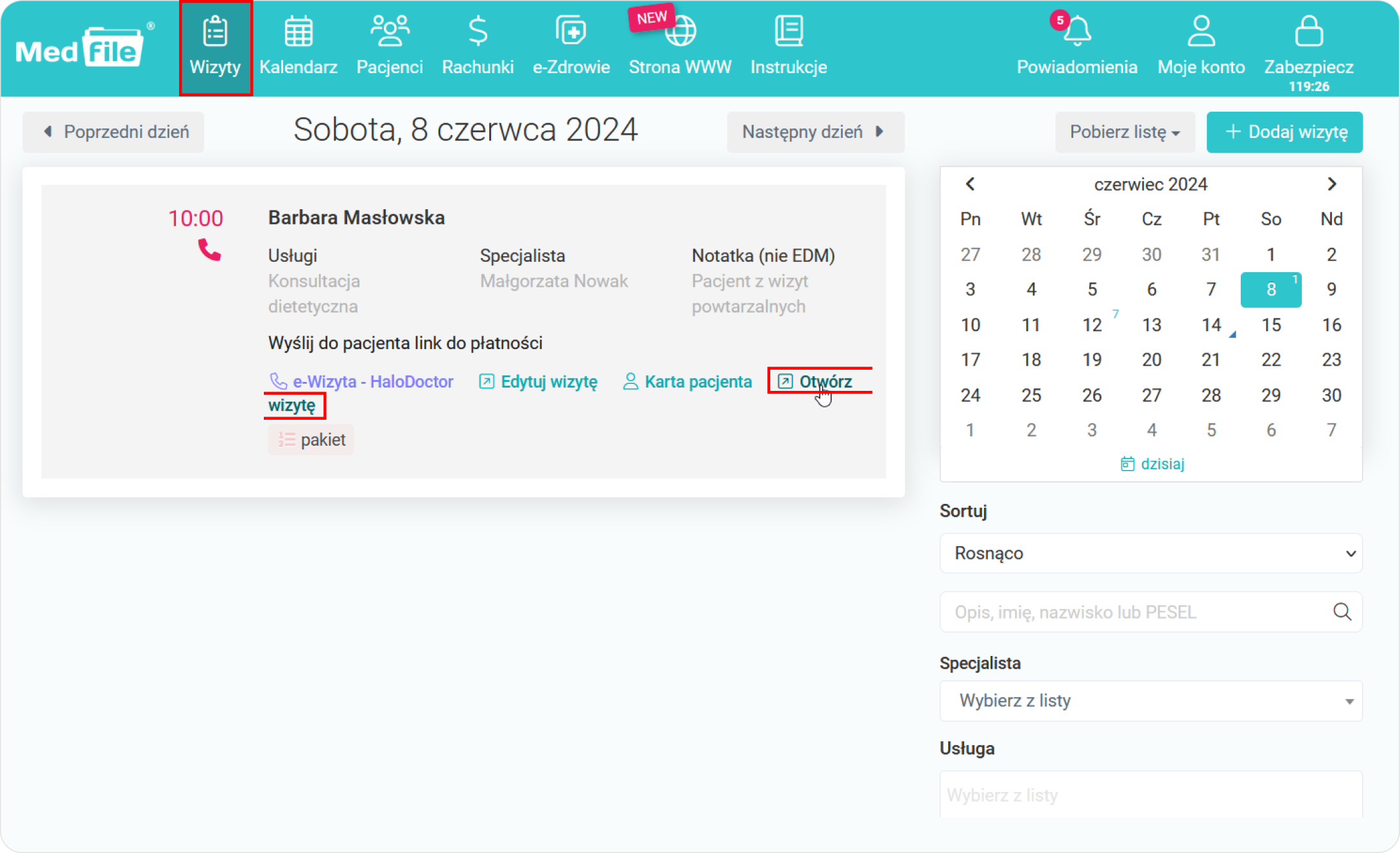
Task: Select June 30 in mini calendar
Action: [x=1331, y=395]
